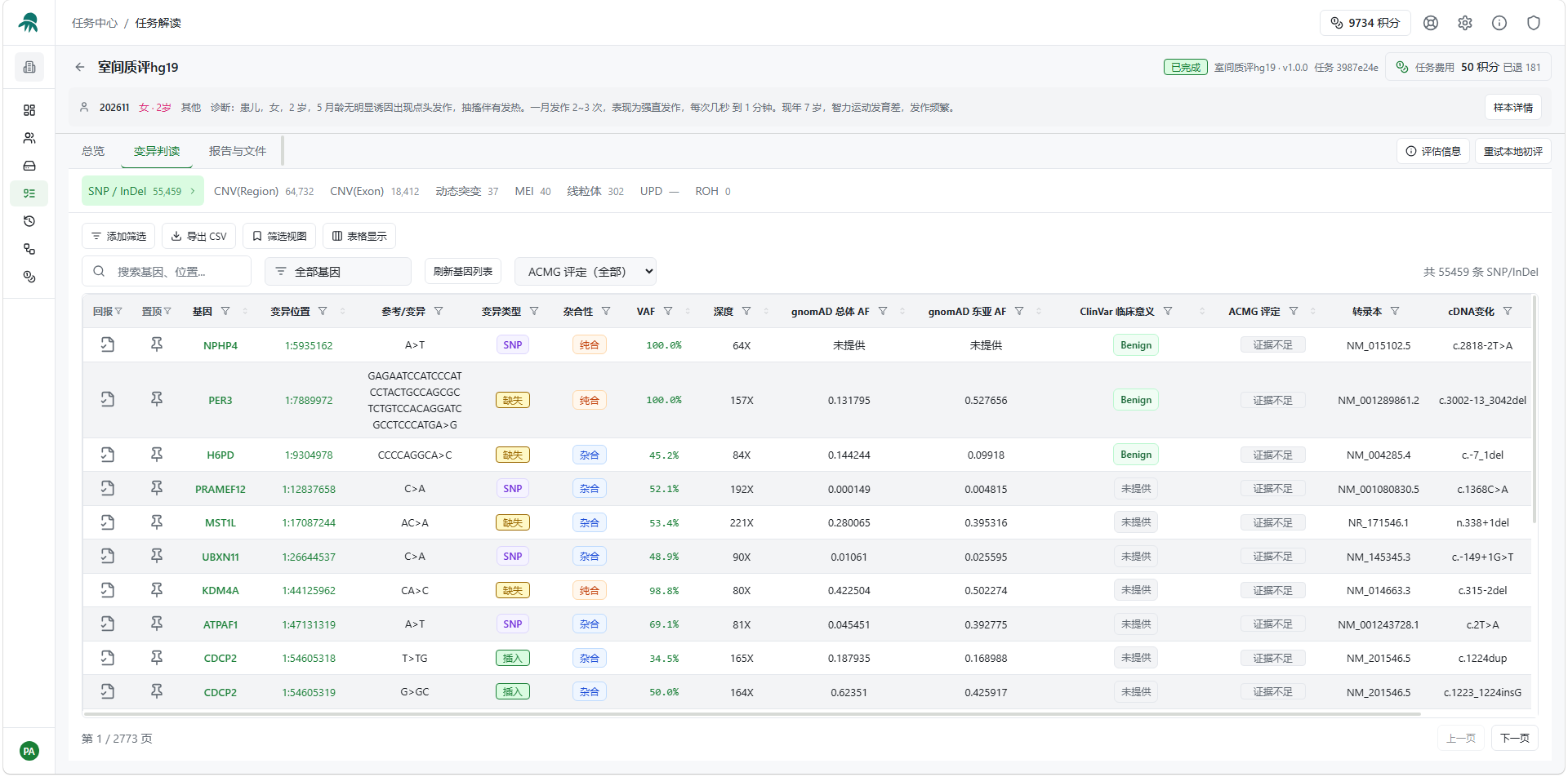The width and height of the screenshot is (1568, 777).
Task: Open filter on the ClinVar 临床意义 column
Action: pos(1168,311)
